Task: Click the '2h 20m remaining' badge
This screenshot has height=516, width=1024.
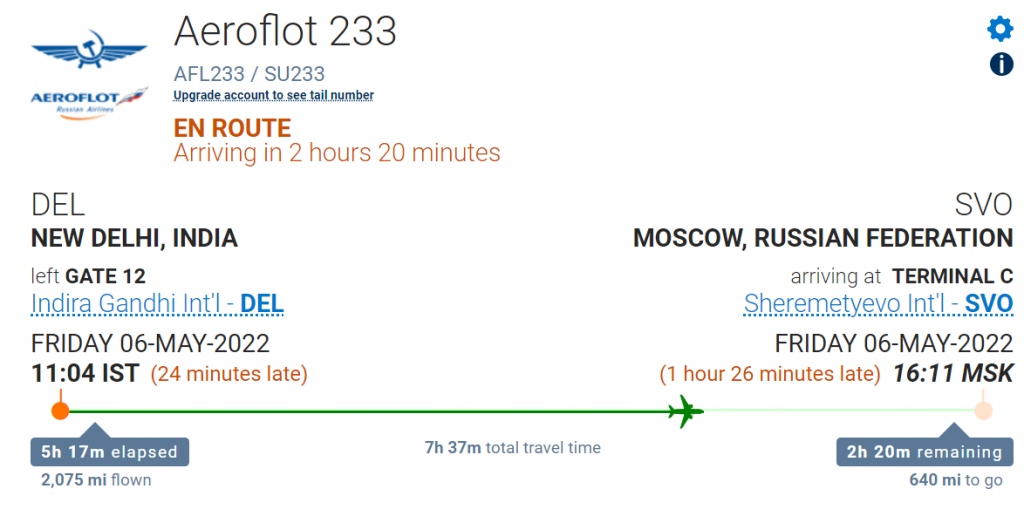Action: point(925,451)
